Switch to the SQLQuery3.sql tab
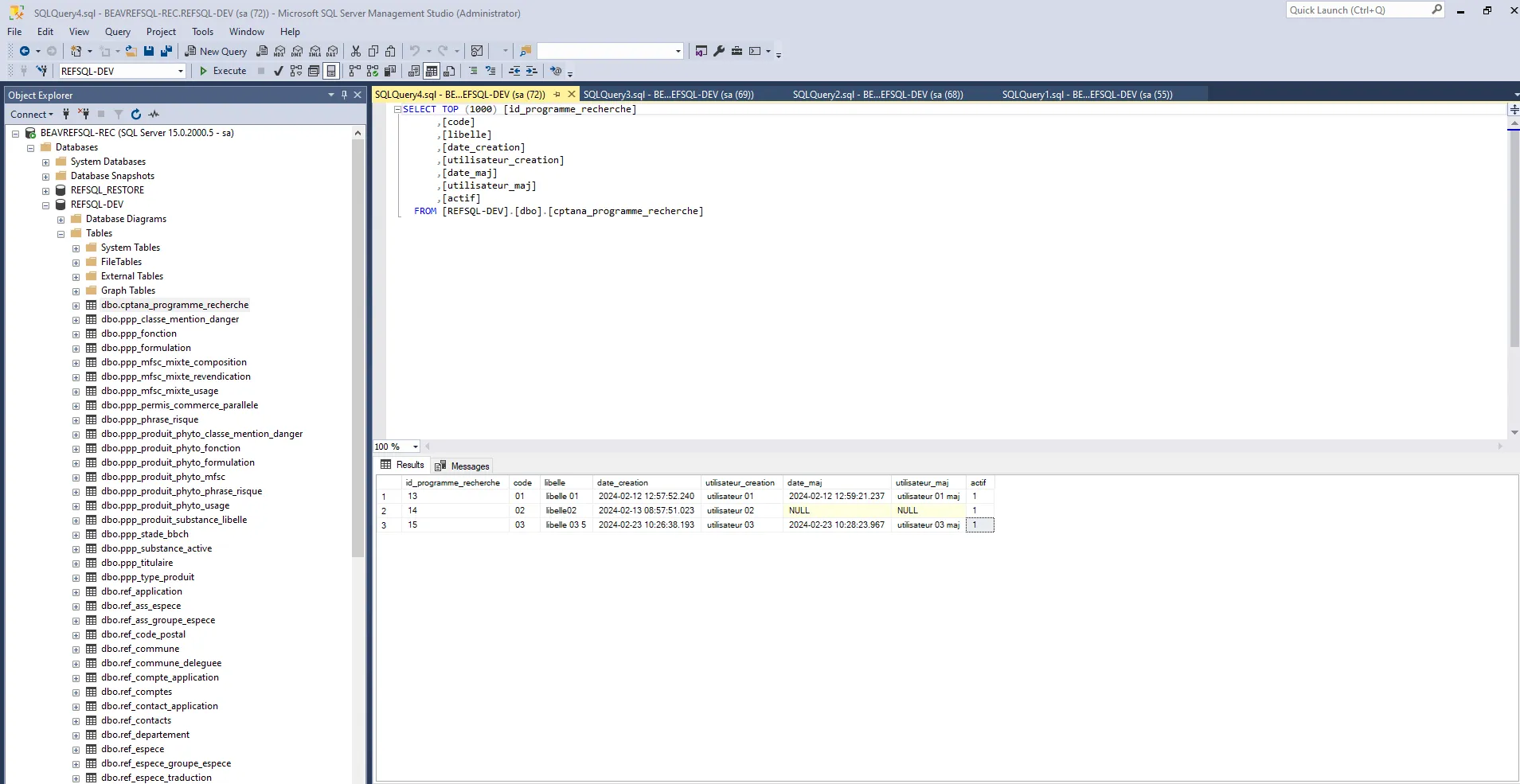This screenshot has width=1520, height=784. coord(668,94)
